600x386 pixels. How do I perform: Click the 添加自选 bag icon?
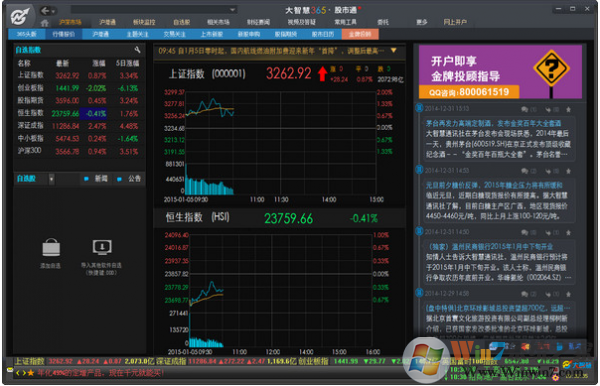(x=51, y=248)
